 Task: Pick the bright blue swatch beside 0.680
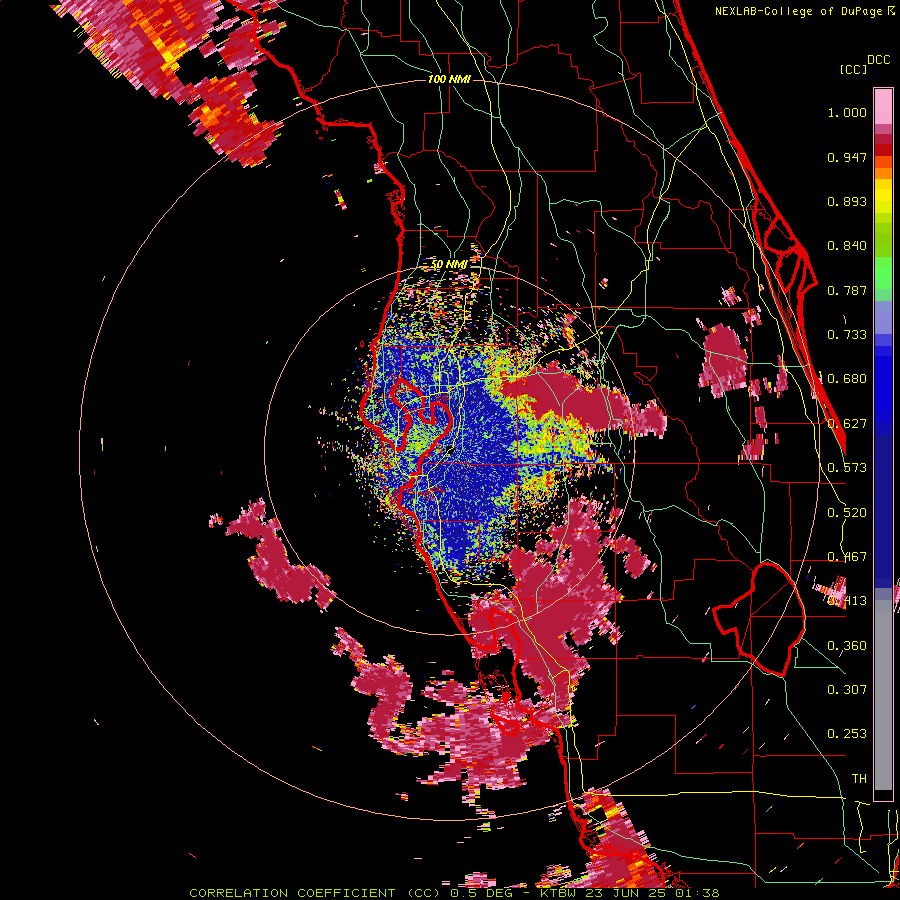(x=883, y=382)
